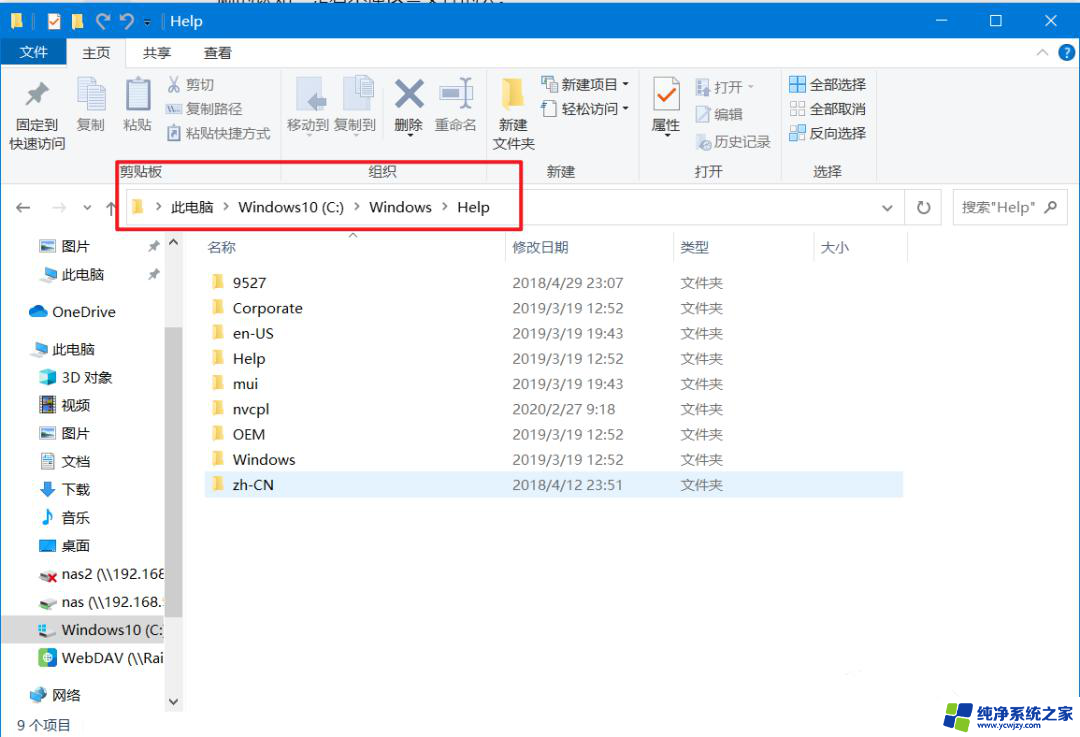1080x737 pixels.
Task: Click the Select All icon
Action: (797, 85)
